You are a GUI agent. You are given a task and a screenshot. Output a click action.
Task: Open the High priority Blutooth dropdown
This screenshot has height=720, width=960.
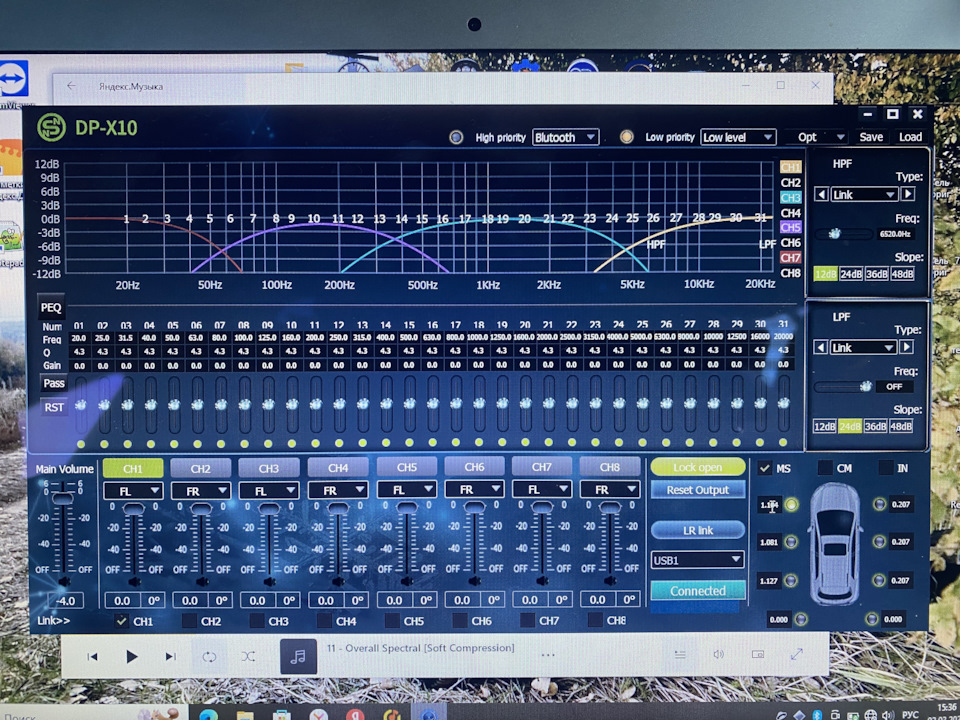(565, 137)
